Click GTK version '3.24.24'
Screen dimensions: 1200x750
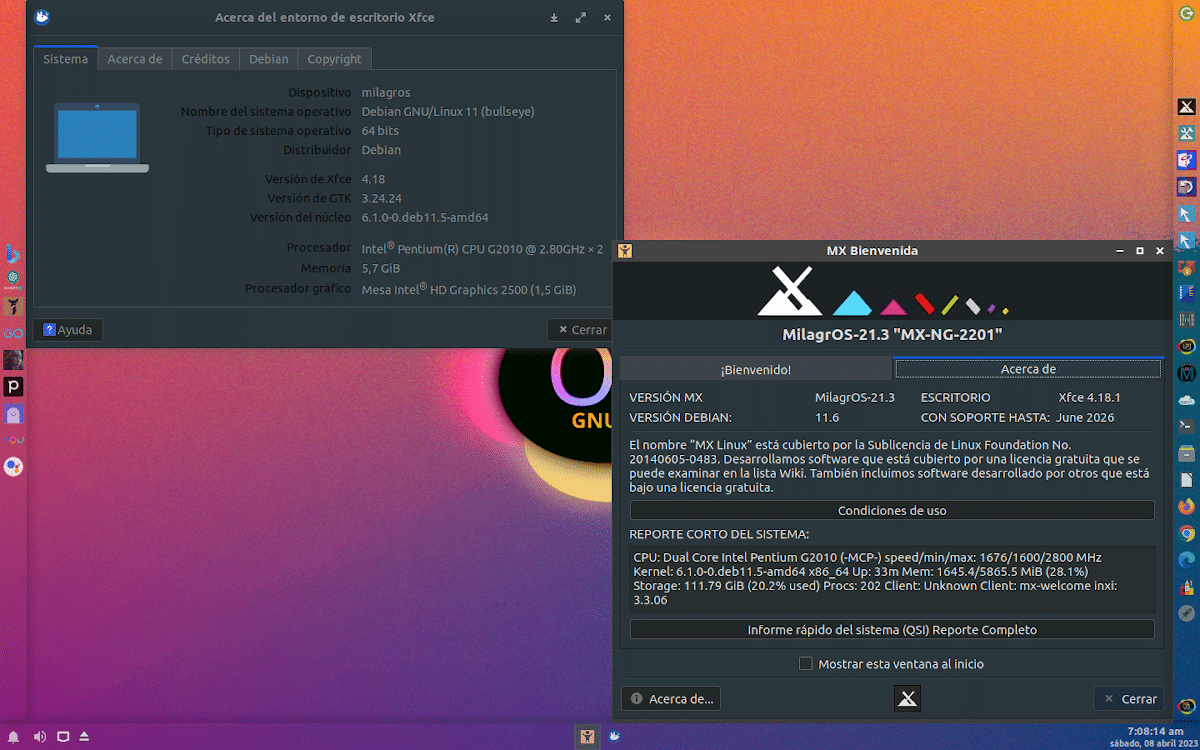click(x=381, y=198)
